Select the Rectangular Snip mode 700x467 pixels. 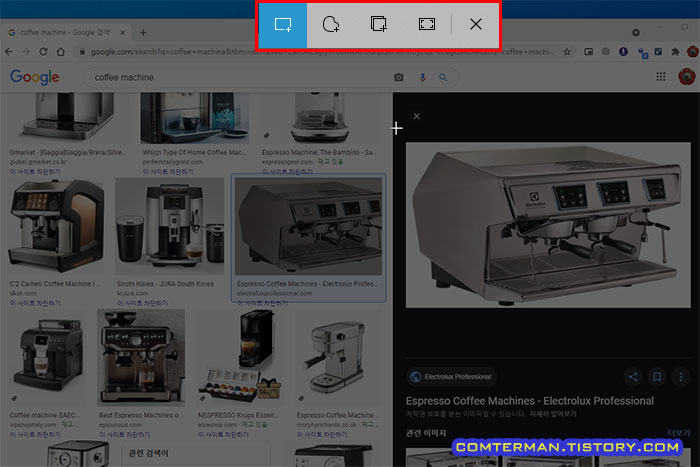point(283,25)
